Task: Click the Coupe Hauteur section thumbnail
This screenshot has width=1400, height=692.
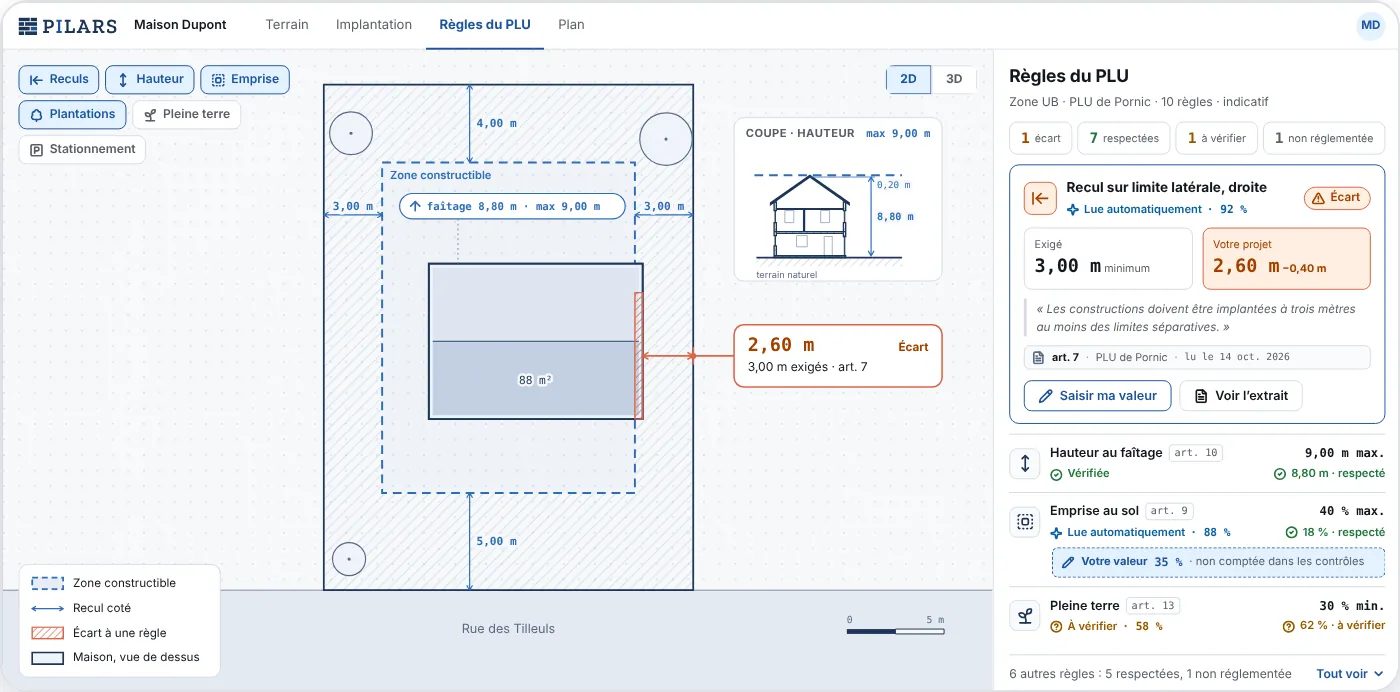Action: [x=838, y=199]
